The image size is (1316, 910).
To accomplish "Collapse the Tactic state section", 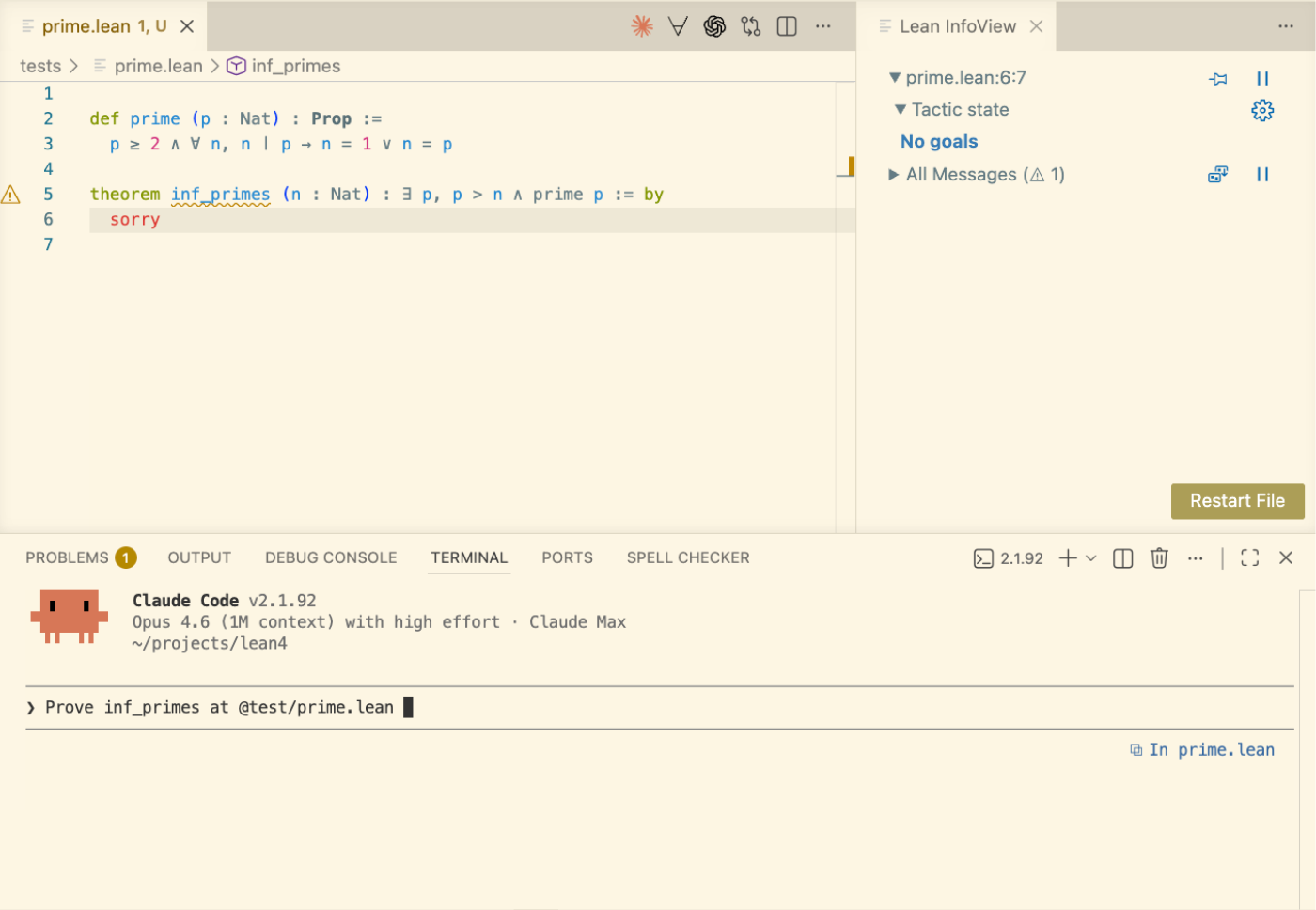I will point(901,110).
